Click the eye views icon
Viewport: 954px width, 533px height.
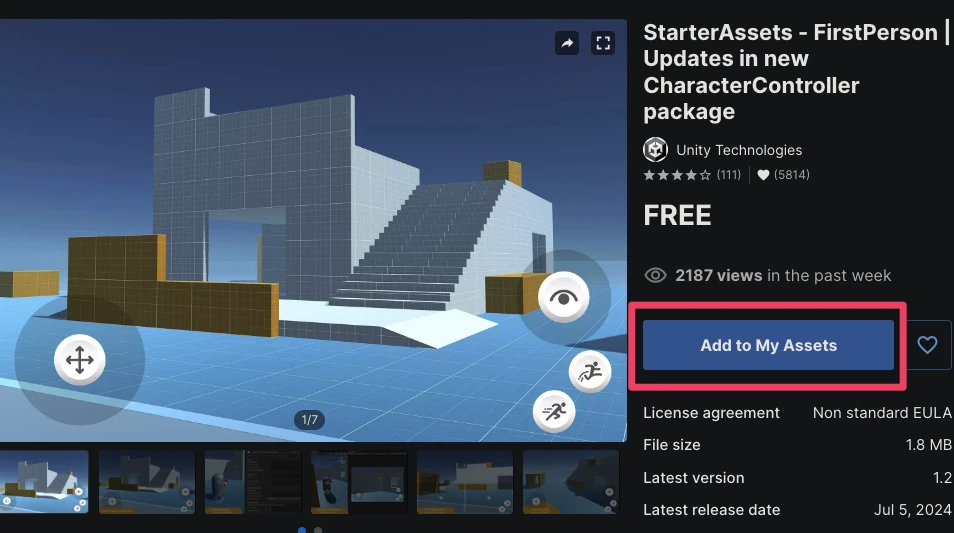pos(655,275)
